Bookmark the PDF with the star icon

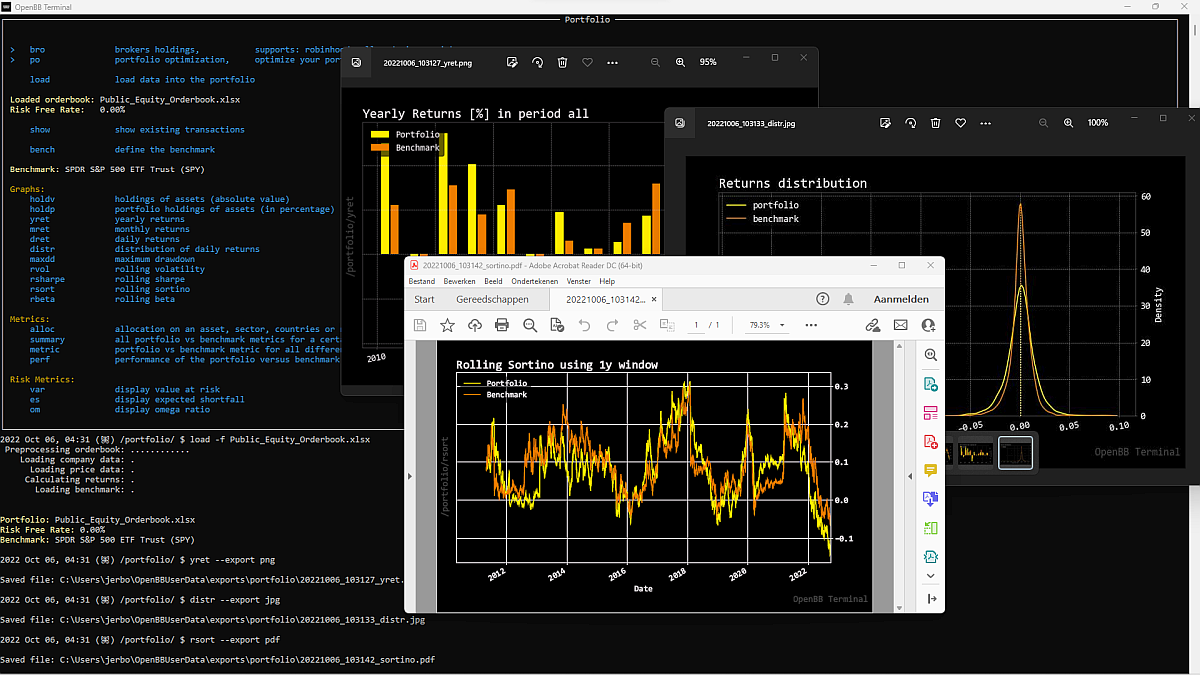(x=447, y=325)
